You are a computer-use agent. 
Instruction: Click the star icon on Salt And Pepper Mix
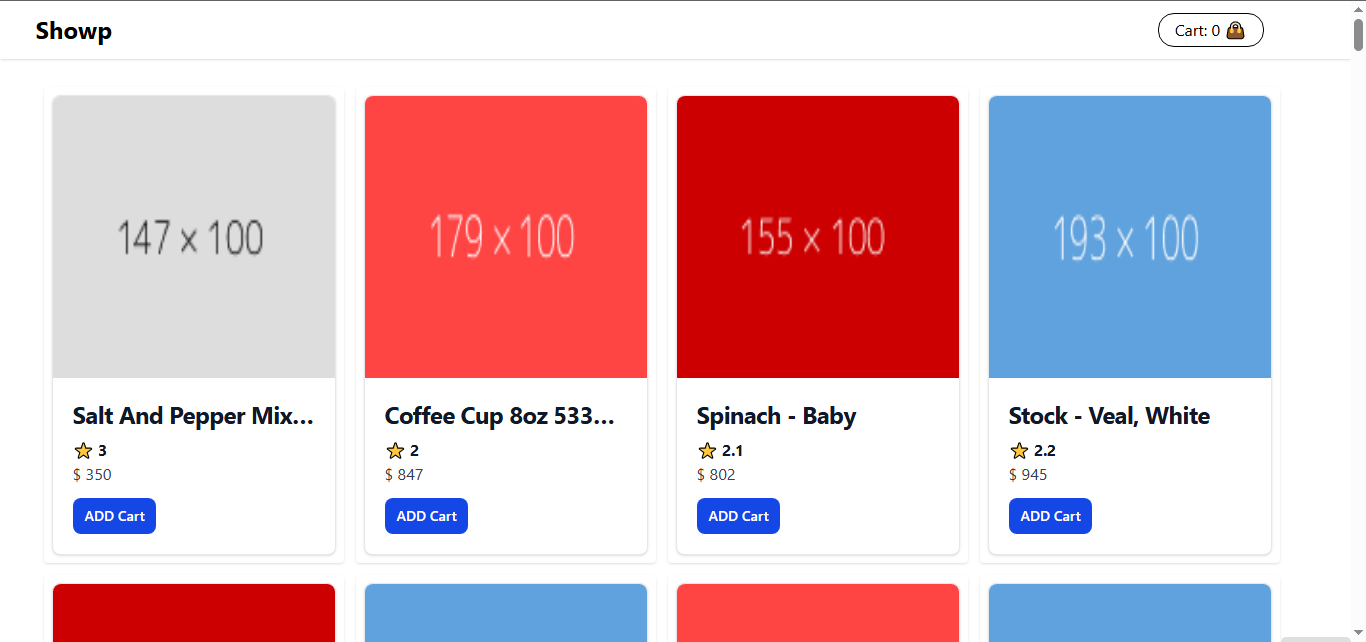click(x=83, y=451)
